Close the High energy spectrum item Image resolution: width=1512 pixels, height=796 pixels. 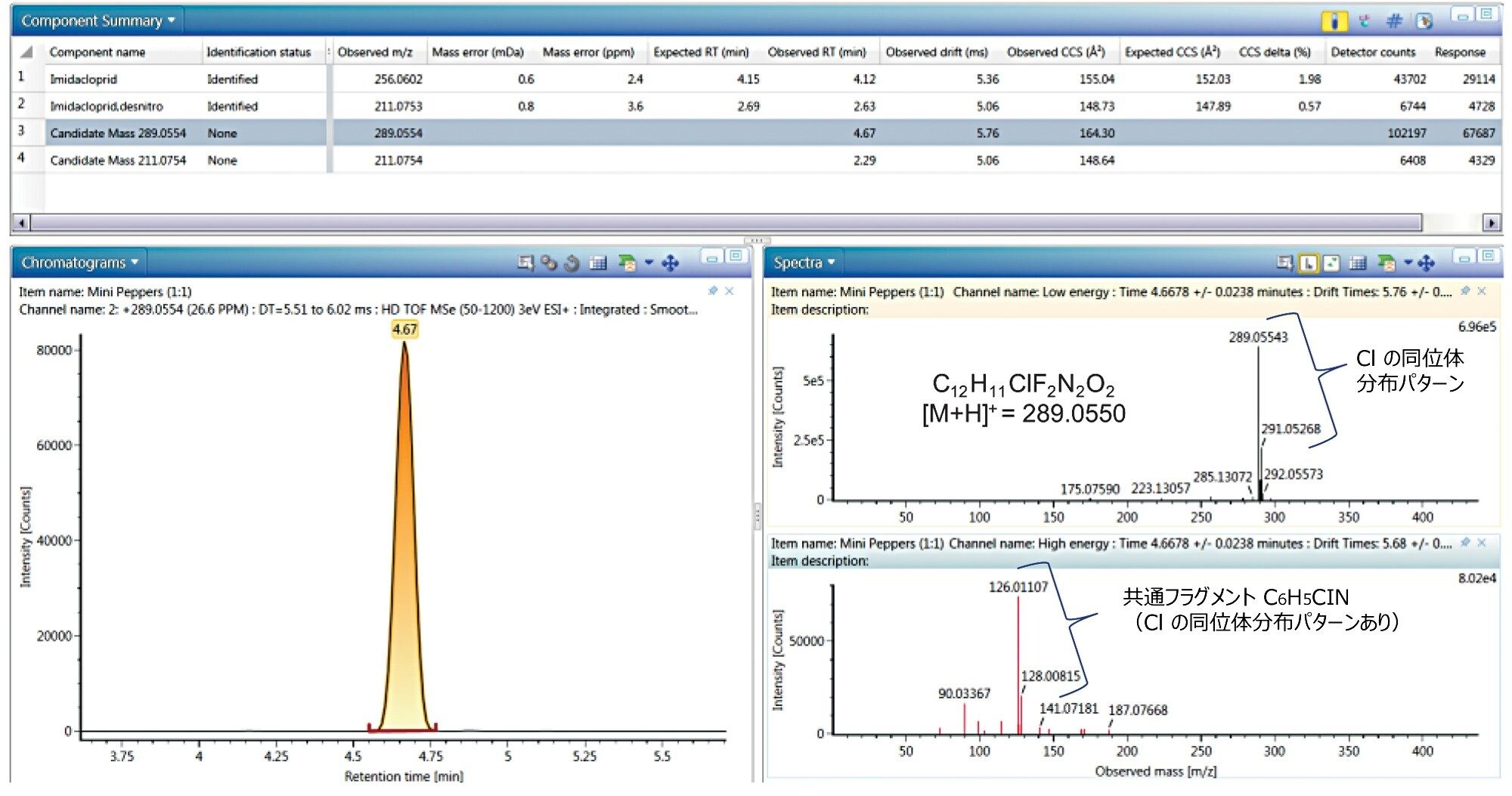pos(1482,543)
